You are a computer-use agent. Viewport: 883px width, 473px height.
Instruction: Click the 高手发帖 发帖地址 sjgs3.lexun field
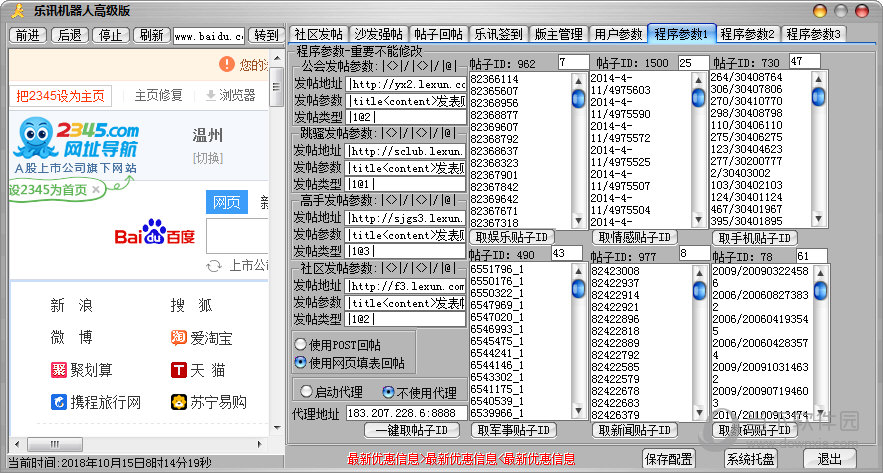pyautogui.click(x=406, y=218)
